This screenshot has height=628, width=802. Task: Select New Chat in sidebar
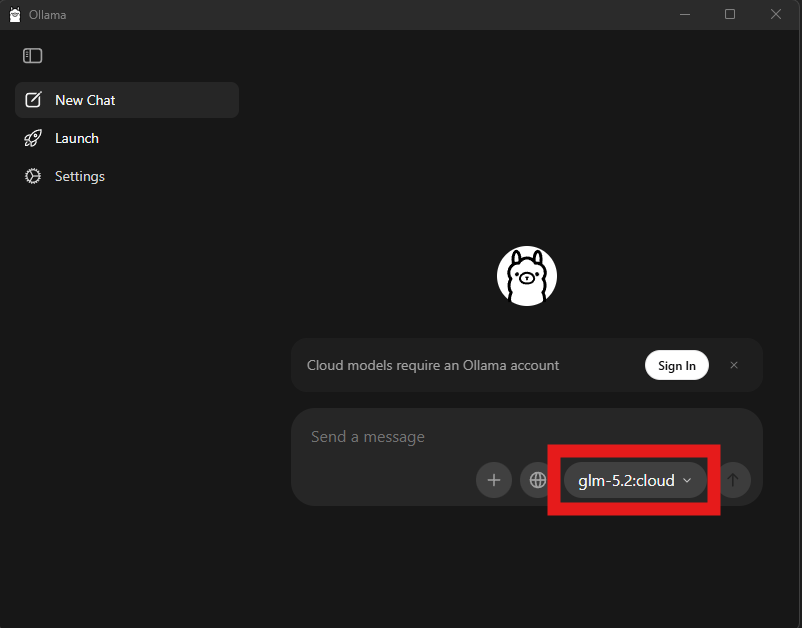point(127,100)
